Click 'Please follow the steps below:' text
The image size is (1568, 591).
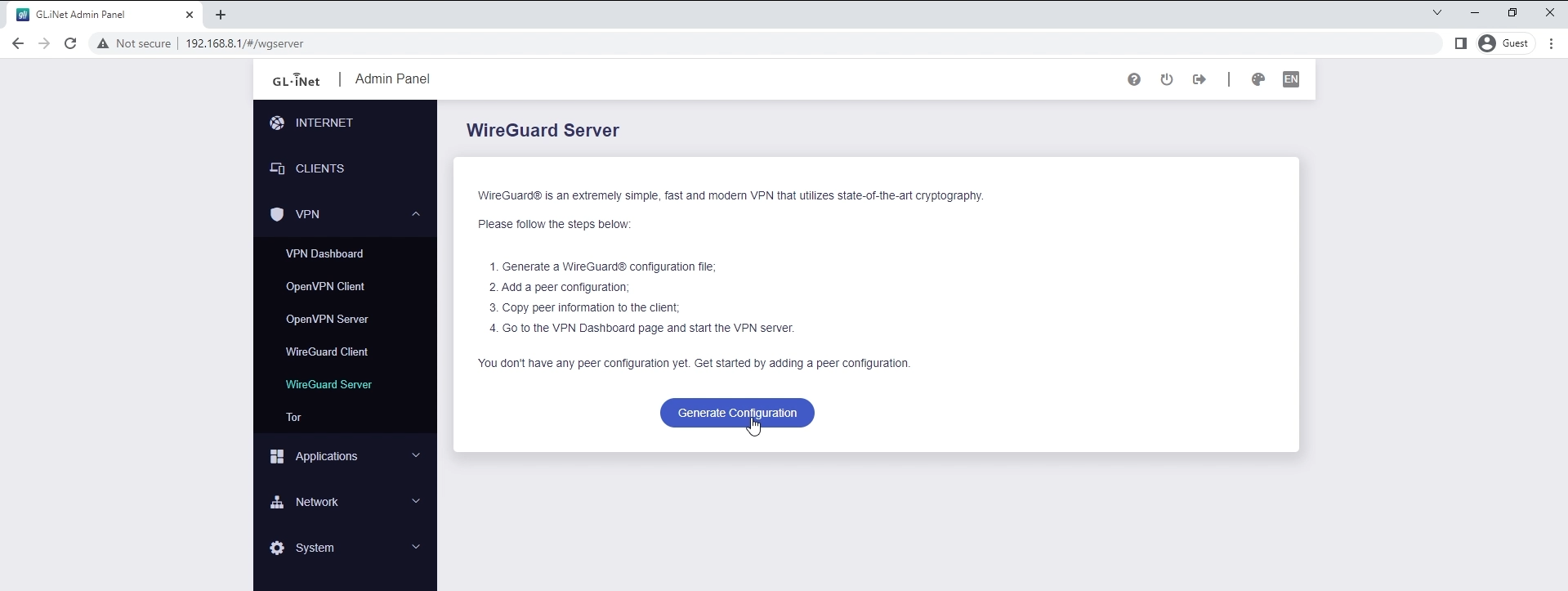tap(554, 224)
